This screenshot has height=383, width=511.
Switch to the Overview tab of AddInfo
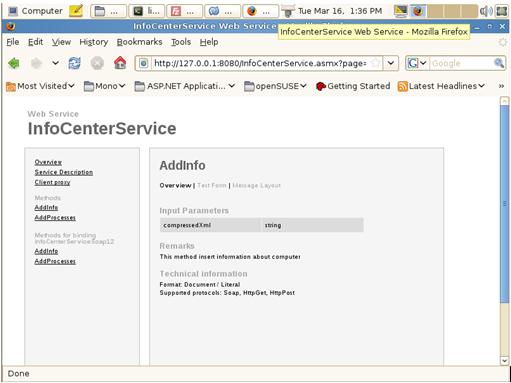pyautogui.click(x=175, y=185)
